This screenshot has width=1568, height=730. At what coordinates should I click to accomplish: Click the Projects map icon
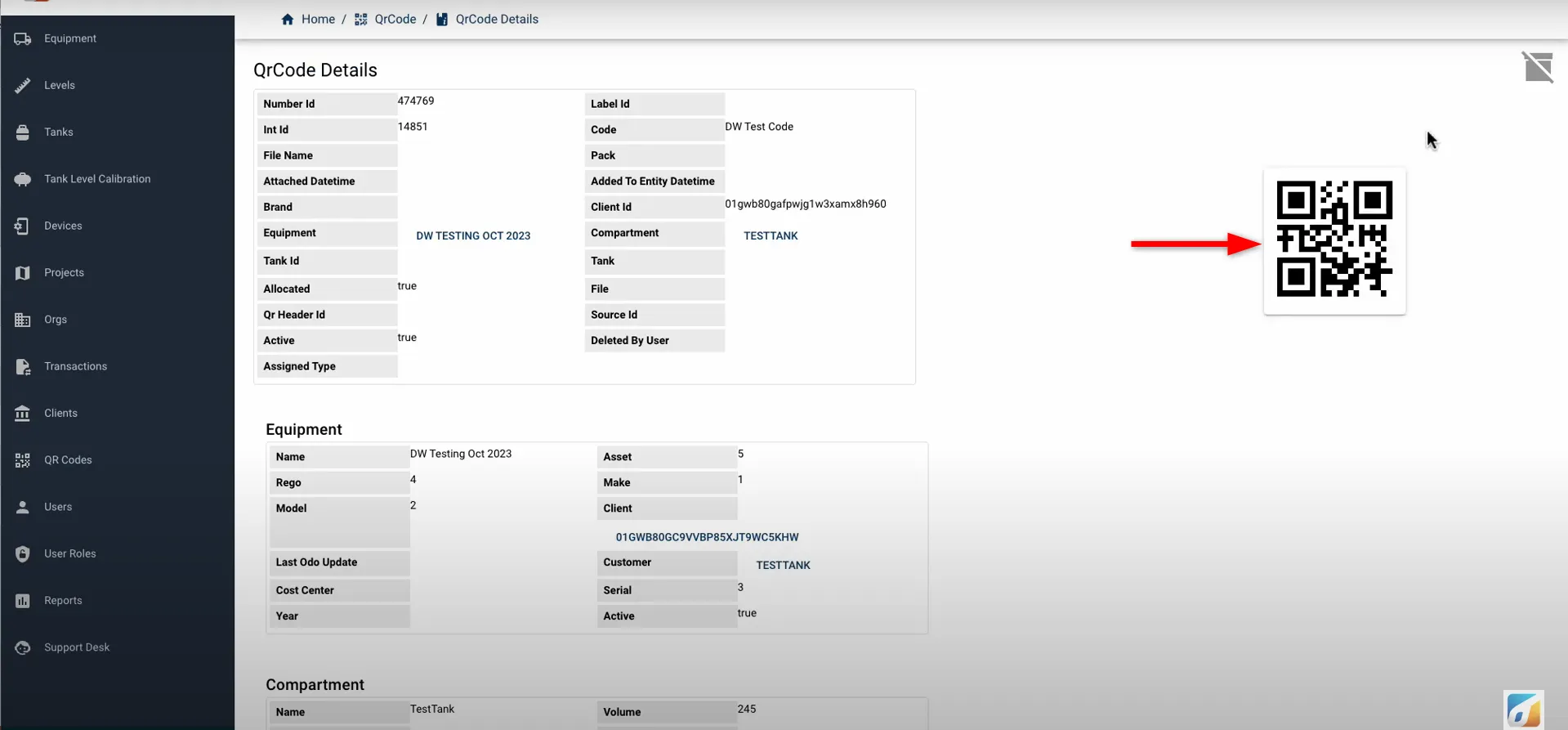[x=23, y=272]
